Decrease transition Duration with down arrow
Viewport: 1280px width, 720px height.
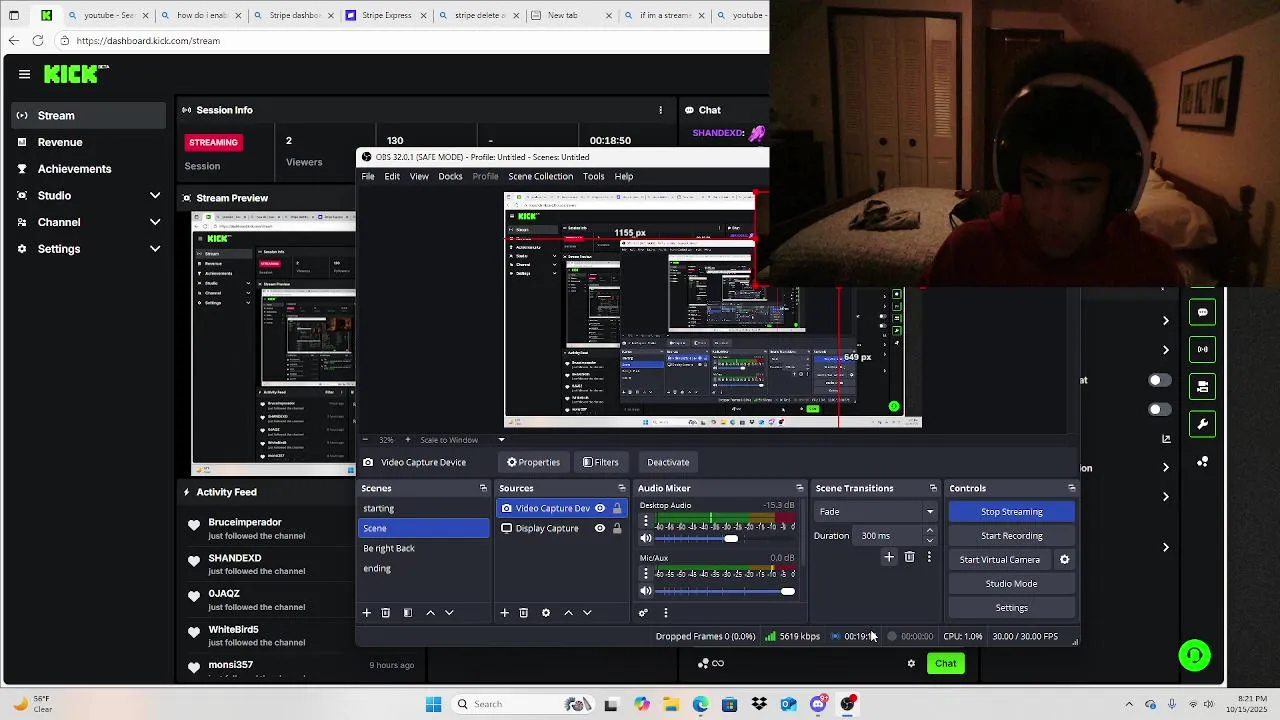pos(930,541)
